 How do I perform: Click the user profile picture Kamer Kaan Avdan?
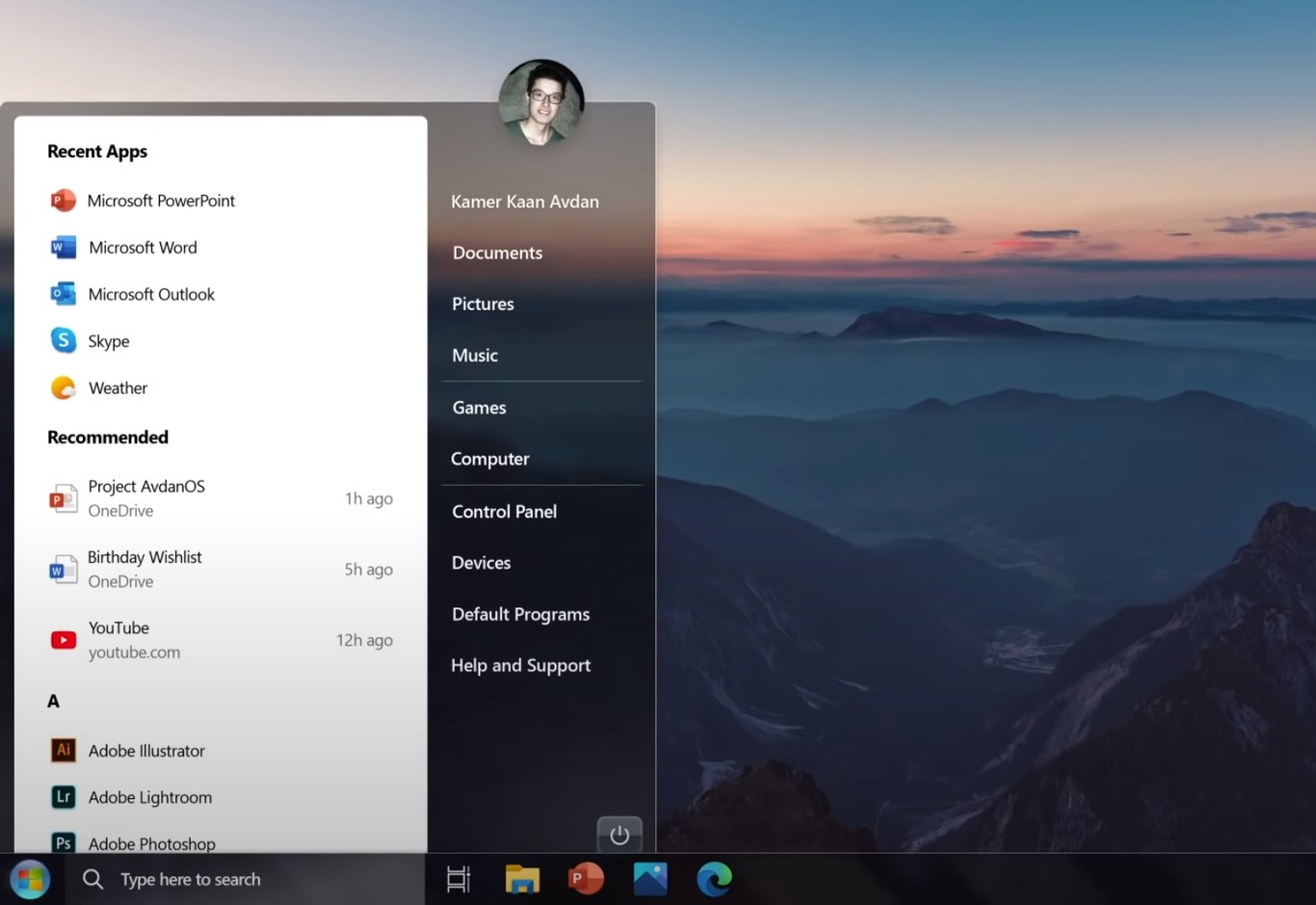click(540, 100)
